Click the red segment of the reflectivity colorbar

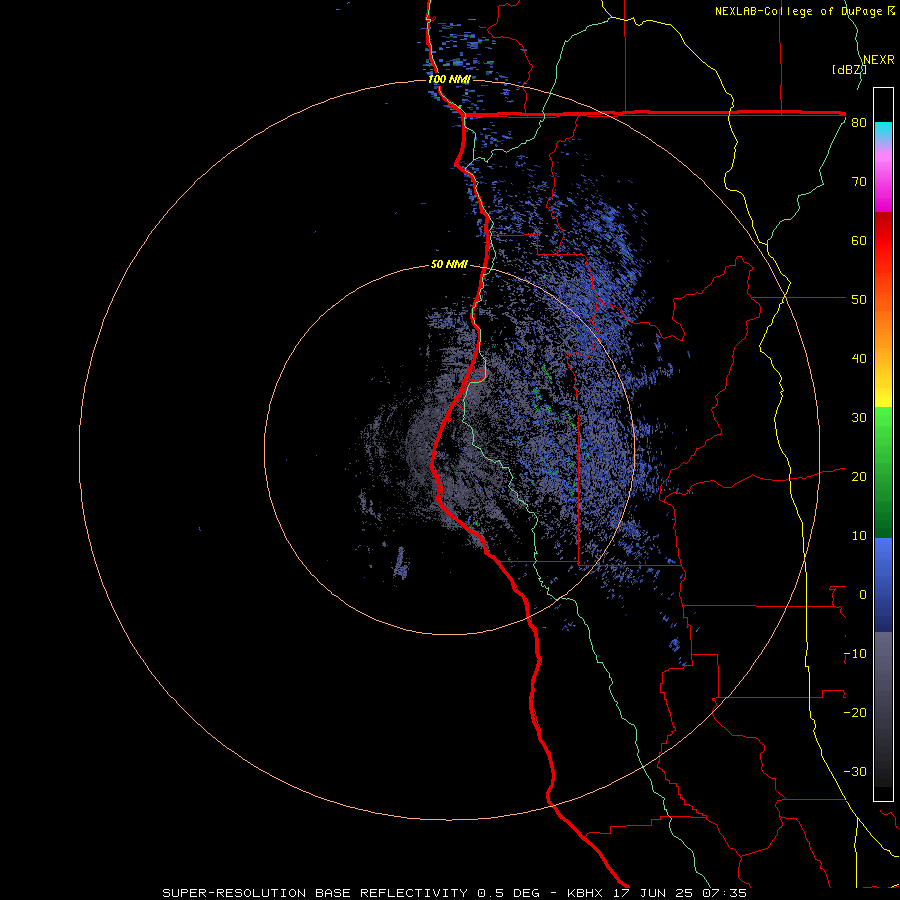(883, 241)
